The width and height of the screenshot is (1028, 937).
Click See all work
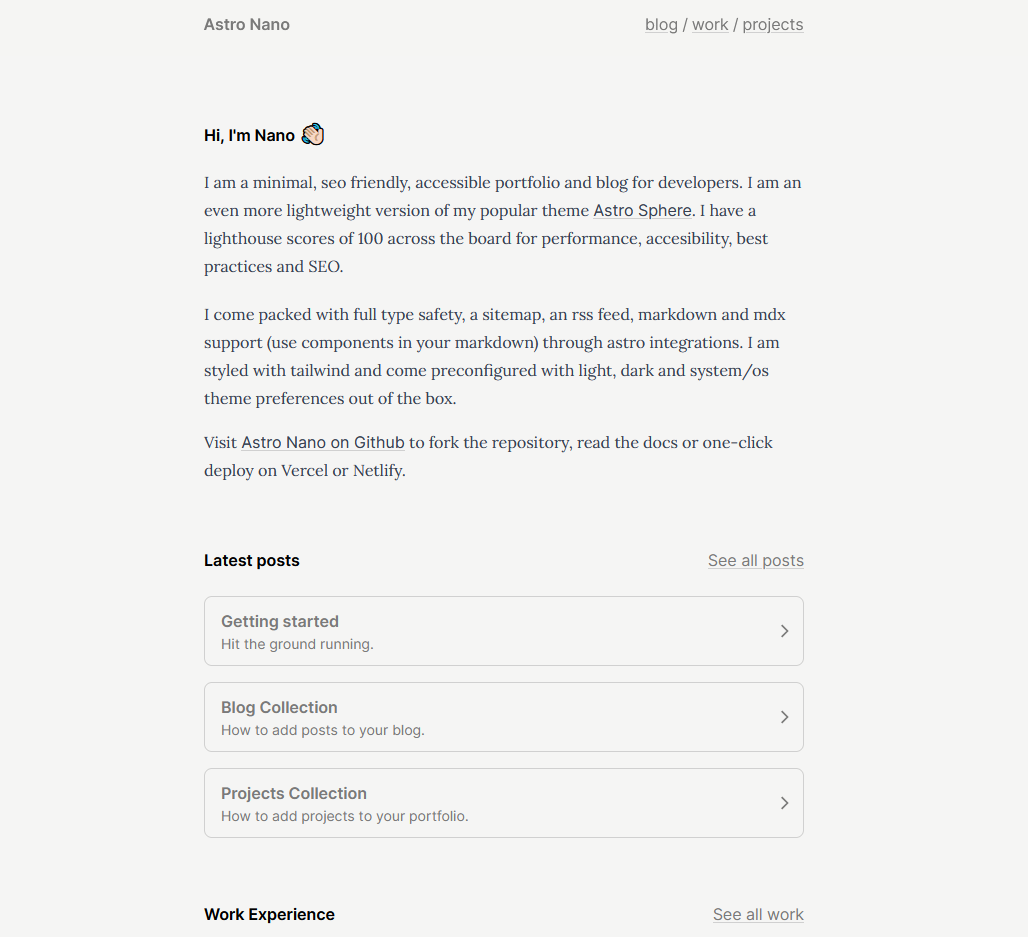tap(758, 915)
